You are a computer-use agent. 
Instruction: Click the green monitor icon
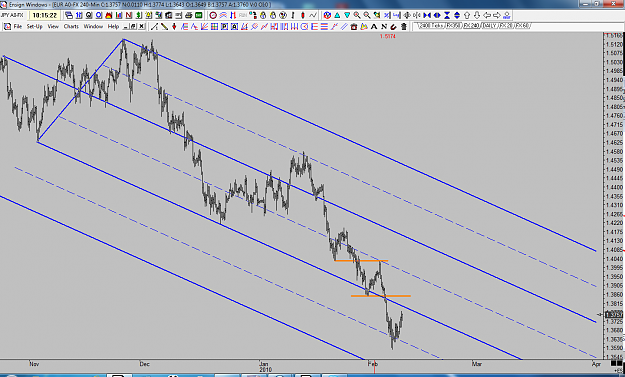(x=199, y=15)
